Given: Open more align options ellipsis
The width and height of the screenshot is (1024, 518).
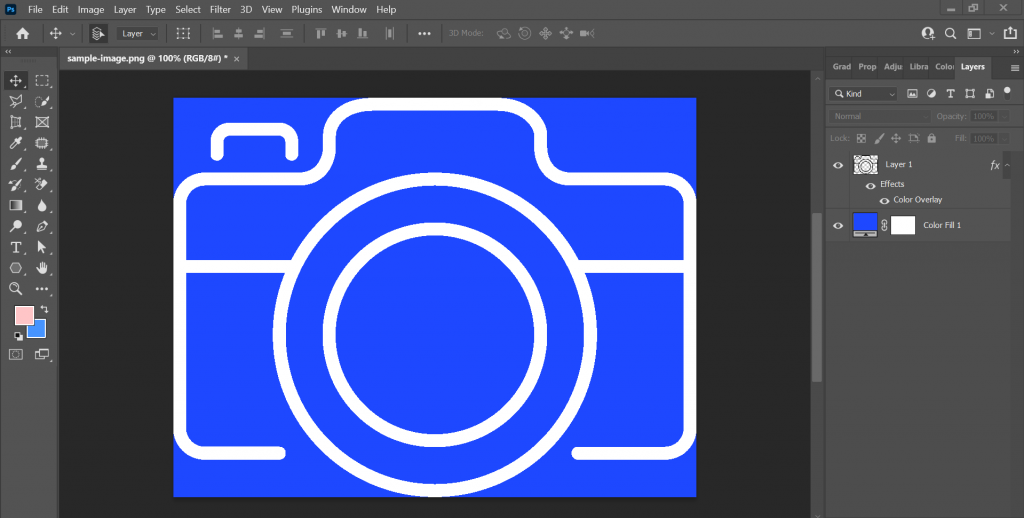Looking at the screenshot, I should (424, 33).
